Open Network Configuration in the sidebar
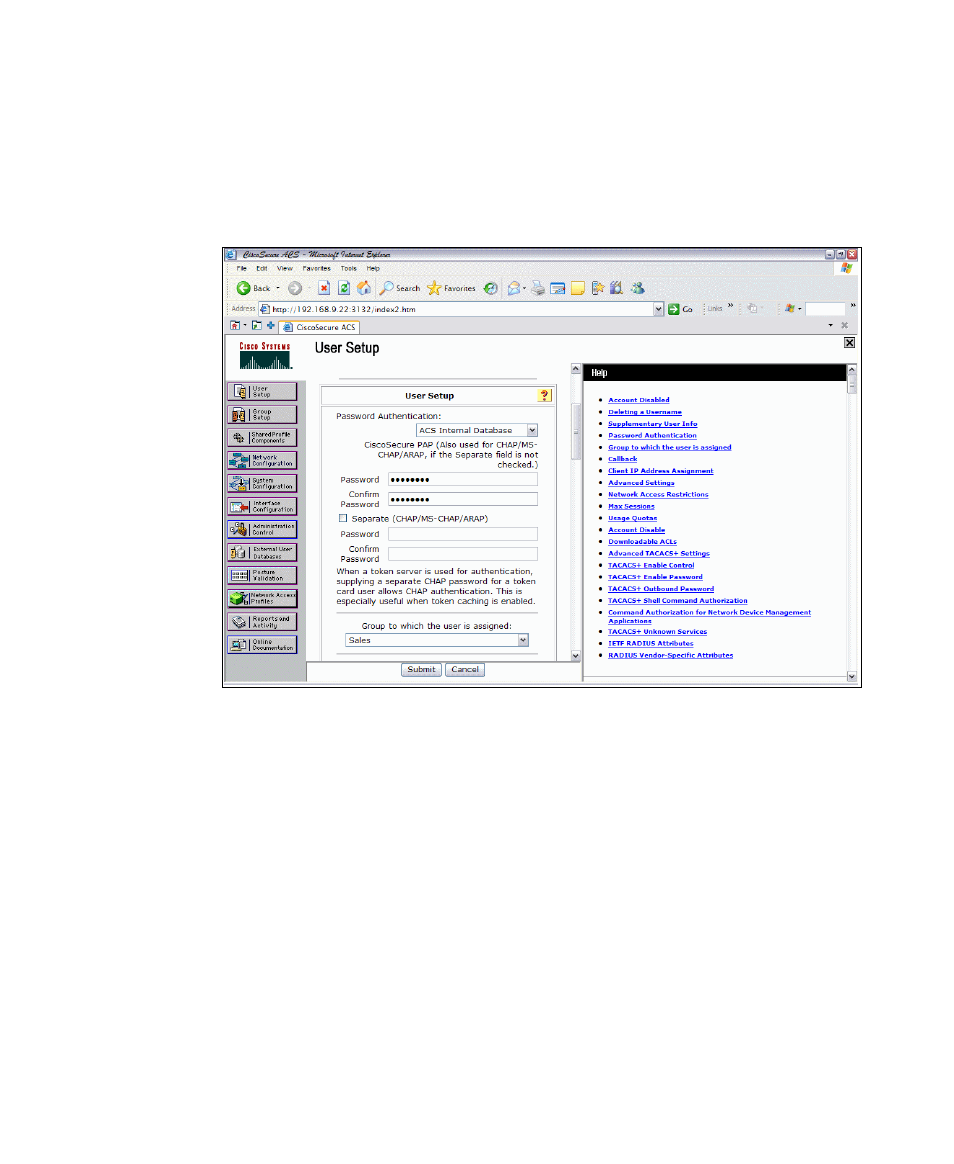The height and width of the screenshot is (1164, 954). 262,460
